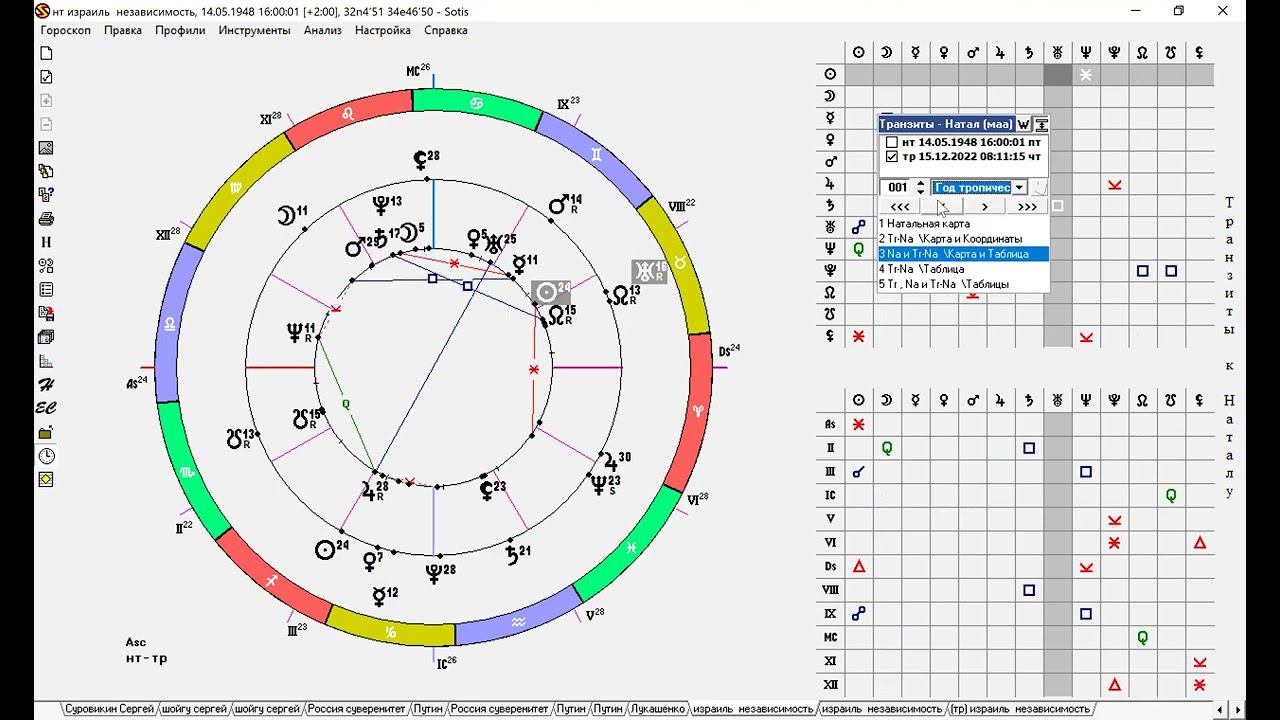Click the 'XII' row label in house table
Image resolution: width=1280 pixels, height=720 pixels.
point(830,686)
